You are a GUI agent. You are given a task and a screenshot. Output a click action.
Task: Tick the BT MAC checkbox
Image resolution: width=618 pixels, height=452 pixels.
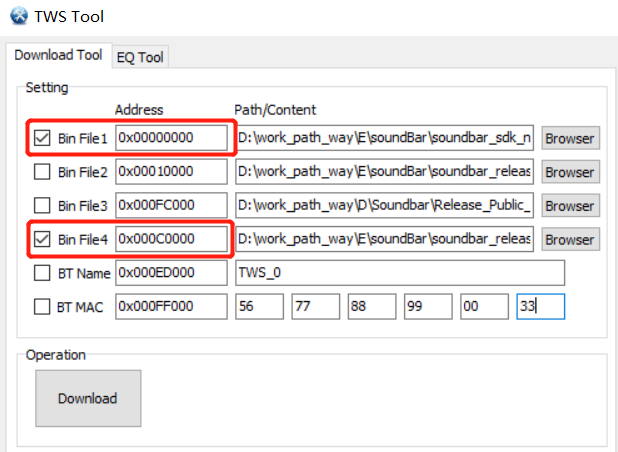[x=42, y=307]
